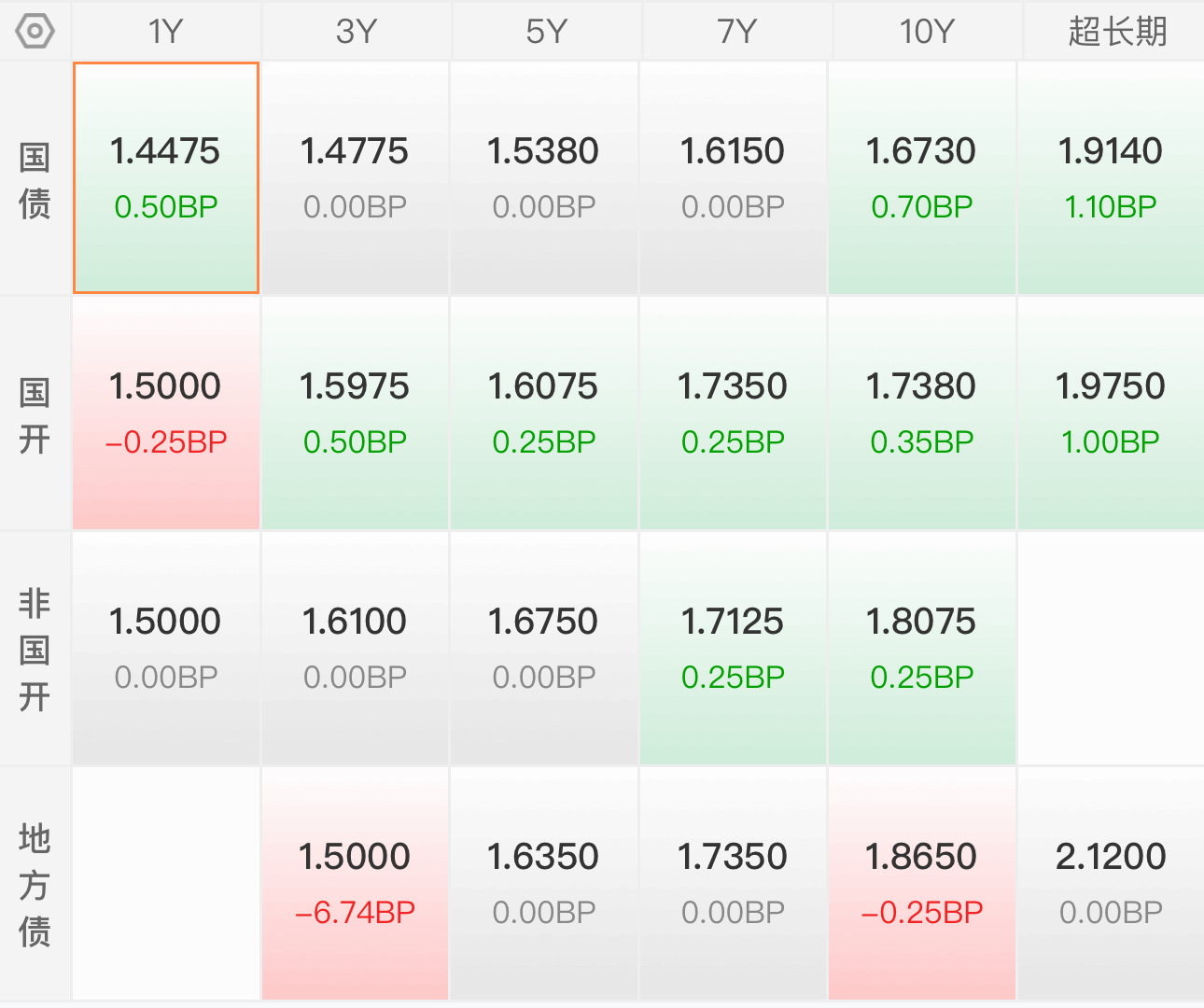Open the highlighted 国债 1Y cell 1.4475
The height and width of the screenshot is (1008, 1204).
(x=166, y=177)
